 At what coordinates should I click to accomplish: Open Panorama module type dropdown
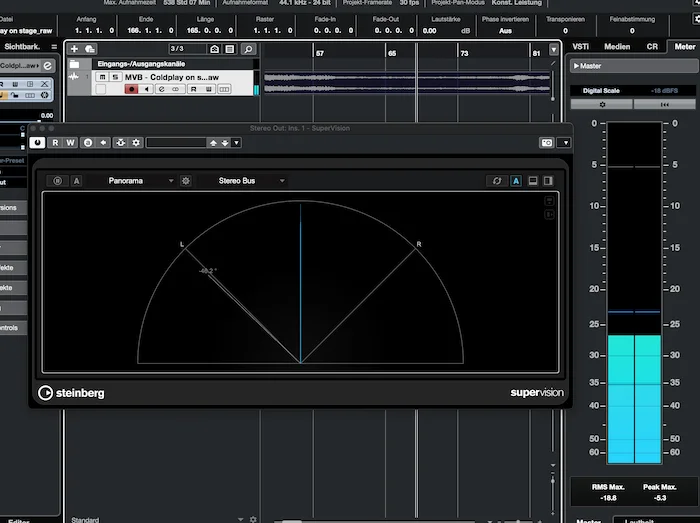(140, 181)
